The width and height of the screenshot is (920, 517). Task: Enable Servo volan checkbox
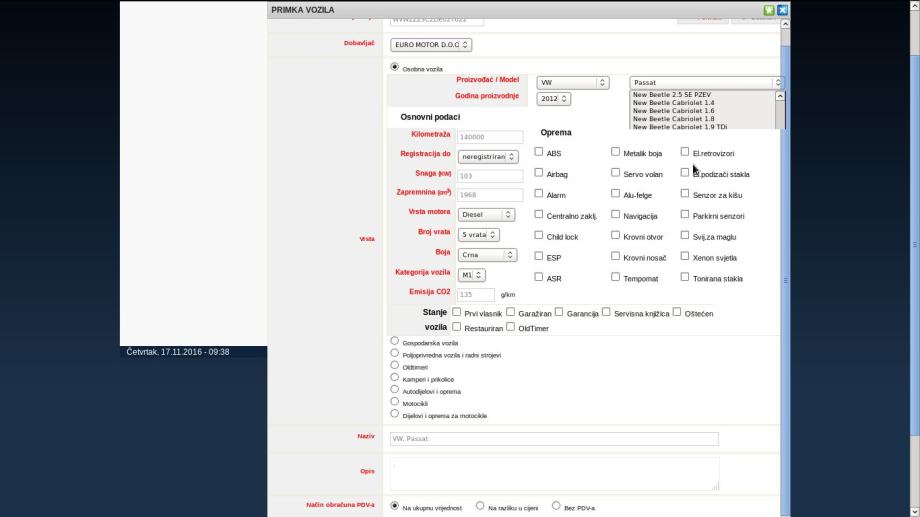click(x=615, y=173)
